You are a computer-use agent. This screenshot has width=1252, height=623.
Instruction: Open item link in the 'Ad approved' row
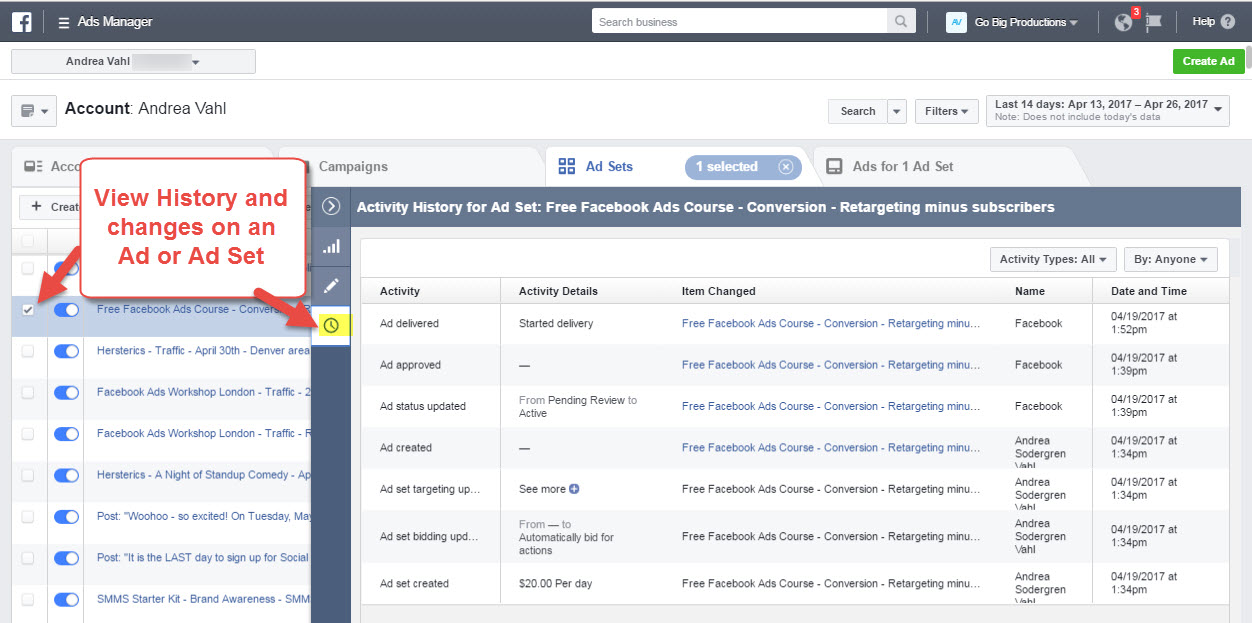pos(831,365)
